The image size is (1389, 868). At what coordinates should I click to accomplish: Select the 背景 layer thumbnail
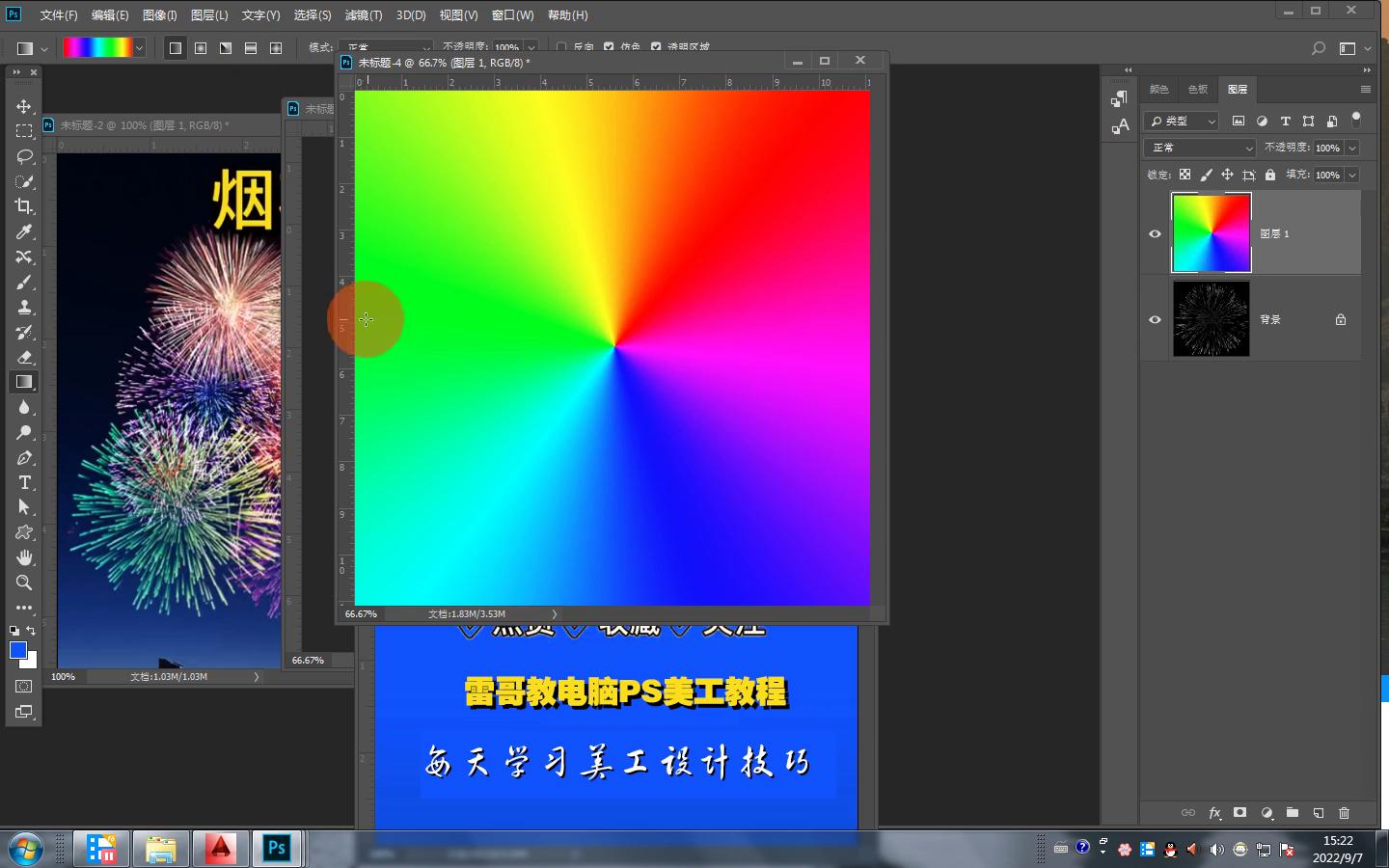1211,319
